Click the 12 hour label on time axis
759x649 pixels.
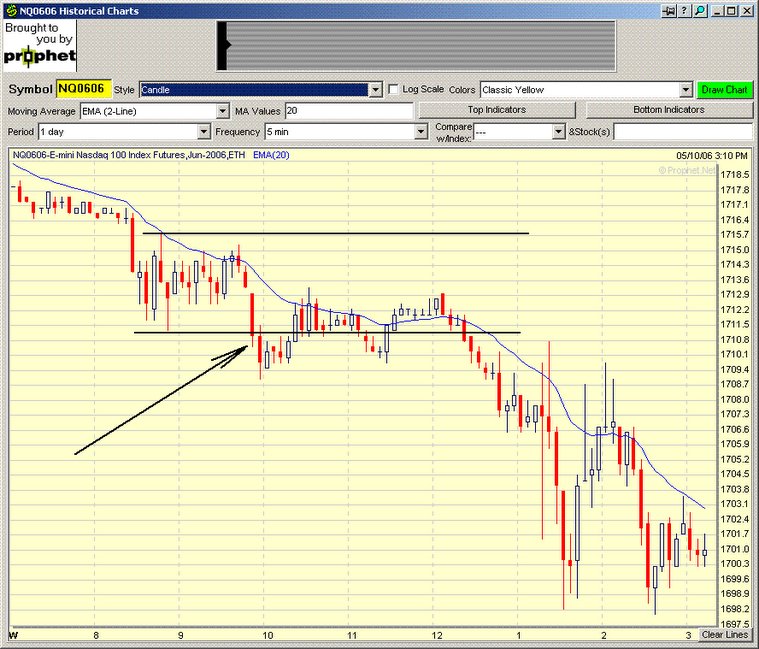[x=437, y=635]
